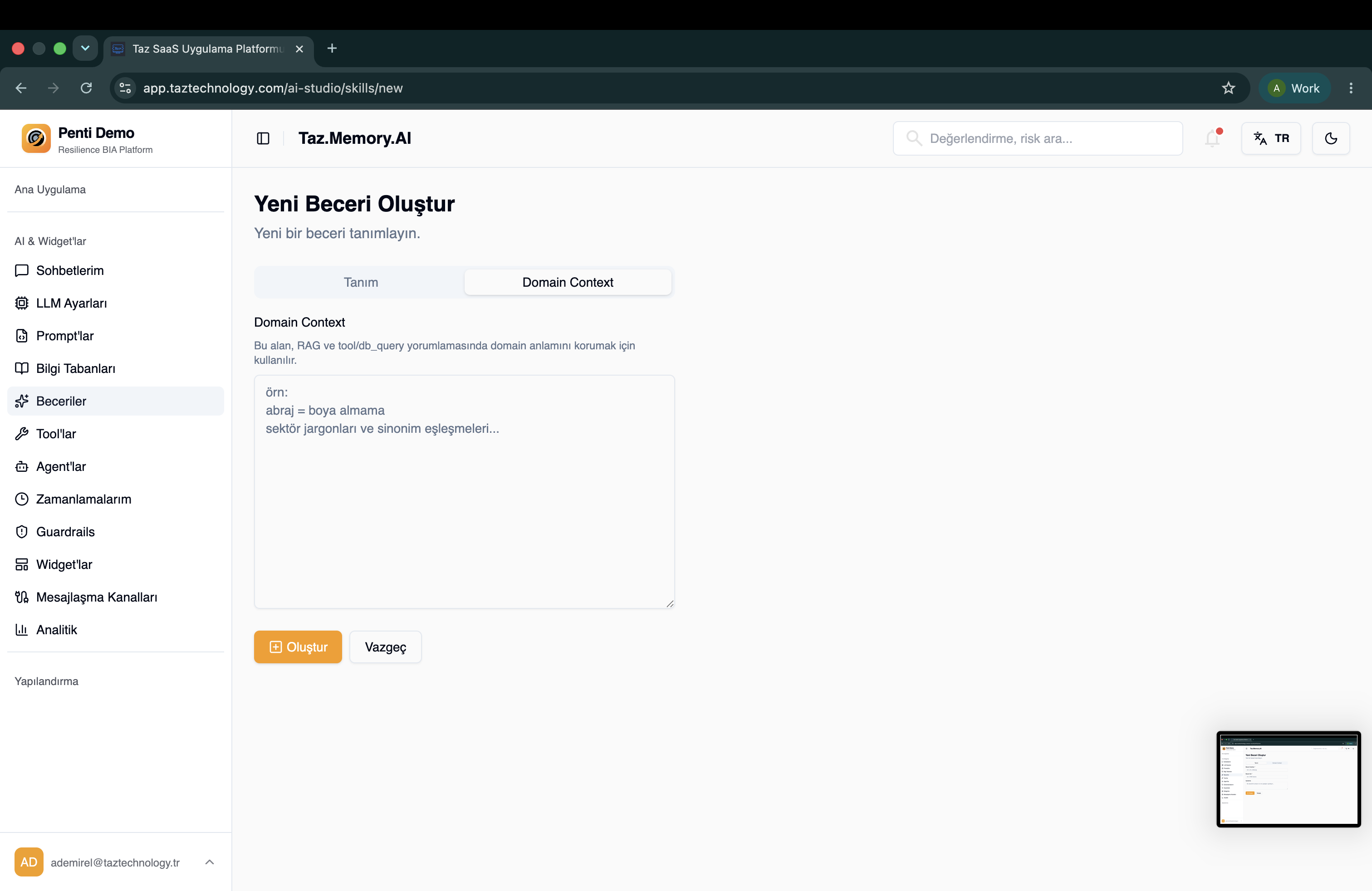1372x891 pixels.
Task: Open Sohbetlerim from the sidebar
Action: (115, 270)
